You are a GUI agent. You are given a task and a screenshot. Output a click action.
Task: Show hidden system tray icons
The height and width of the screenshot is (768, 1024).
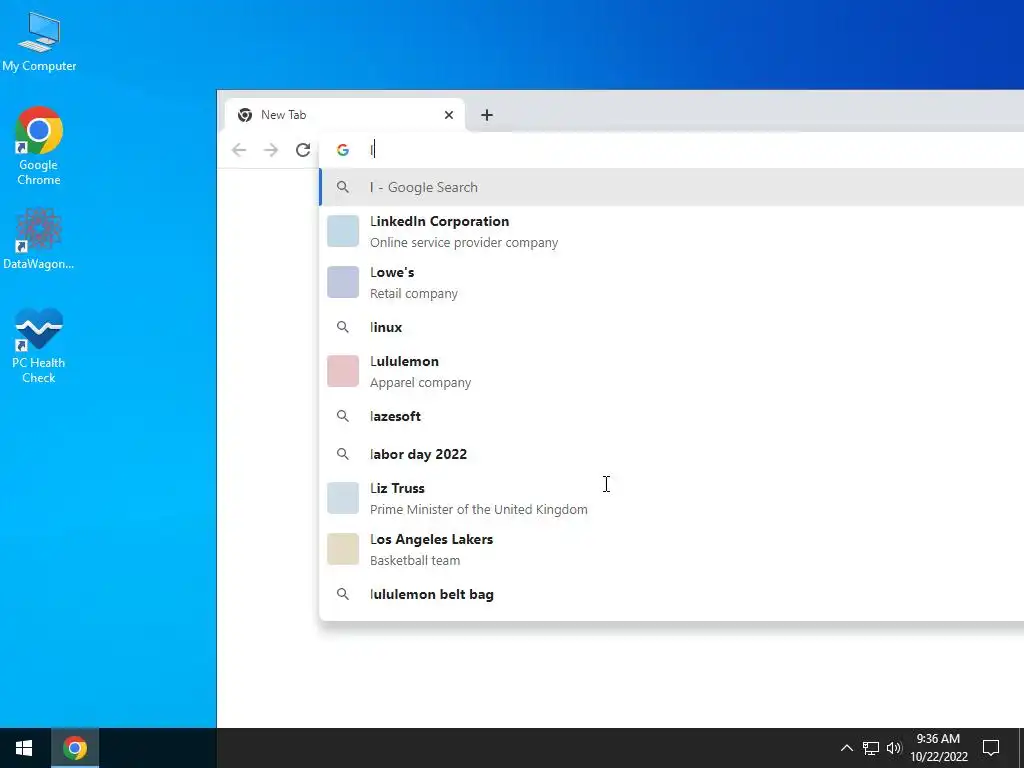[846, 748]
